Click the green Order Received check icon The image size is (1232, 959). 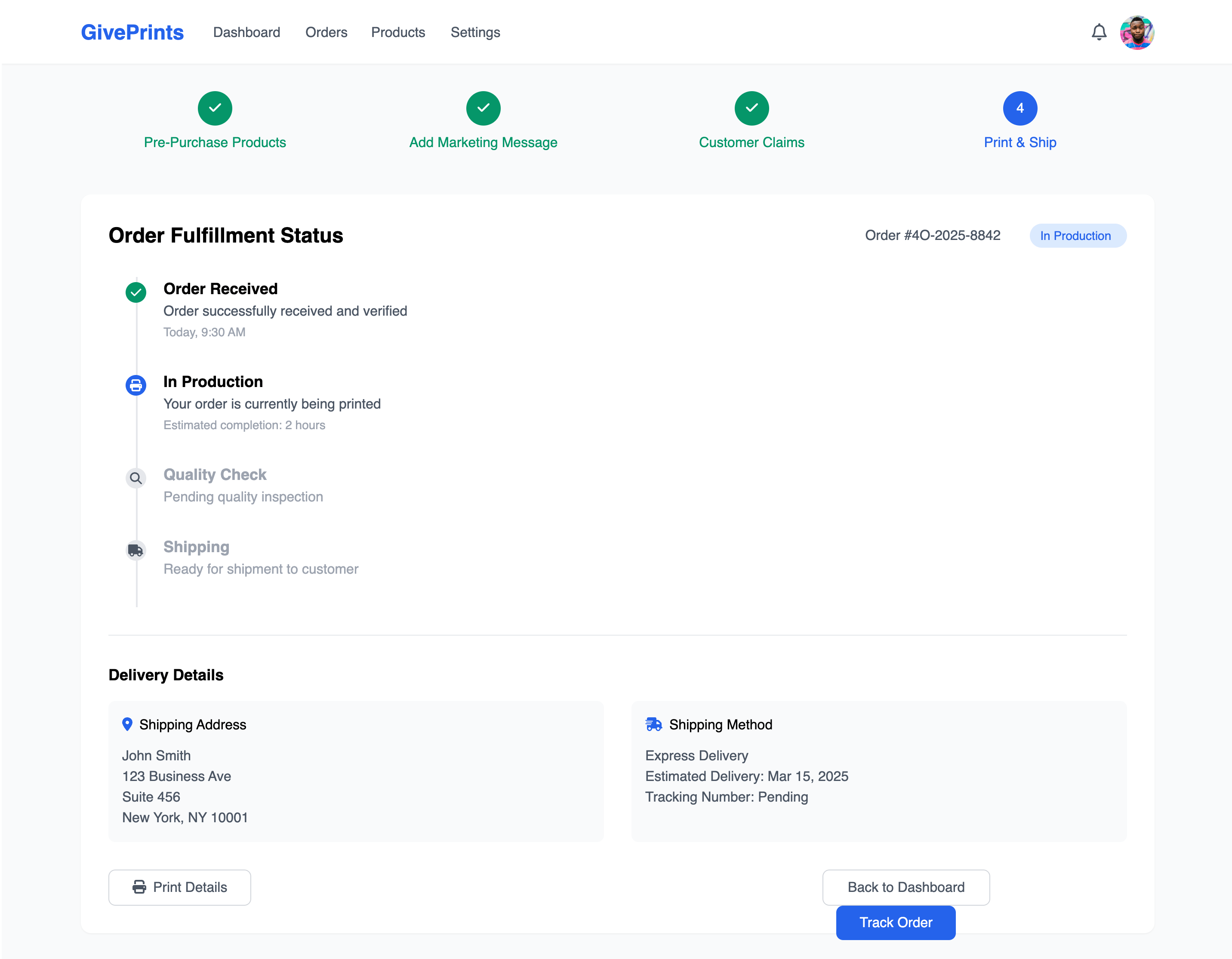pos(136,292)
